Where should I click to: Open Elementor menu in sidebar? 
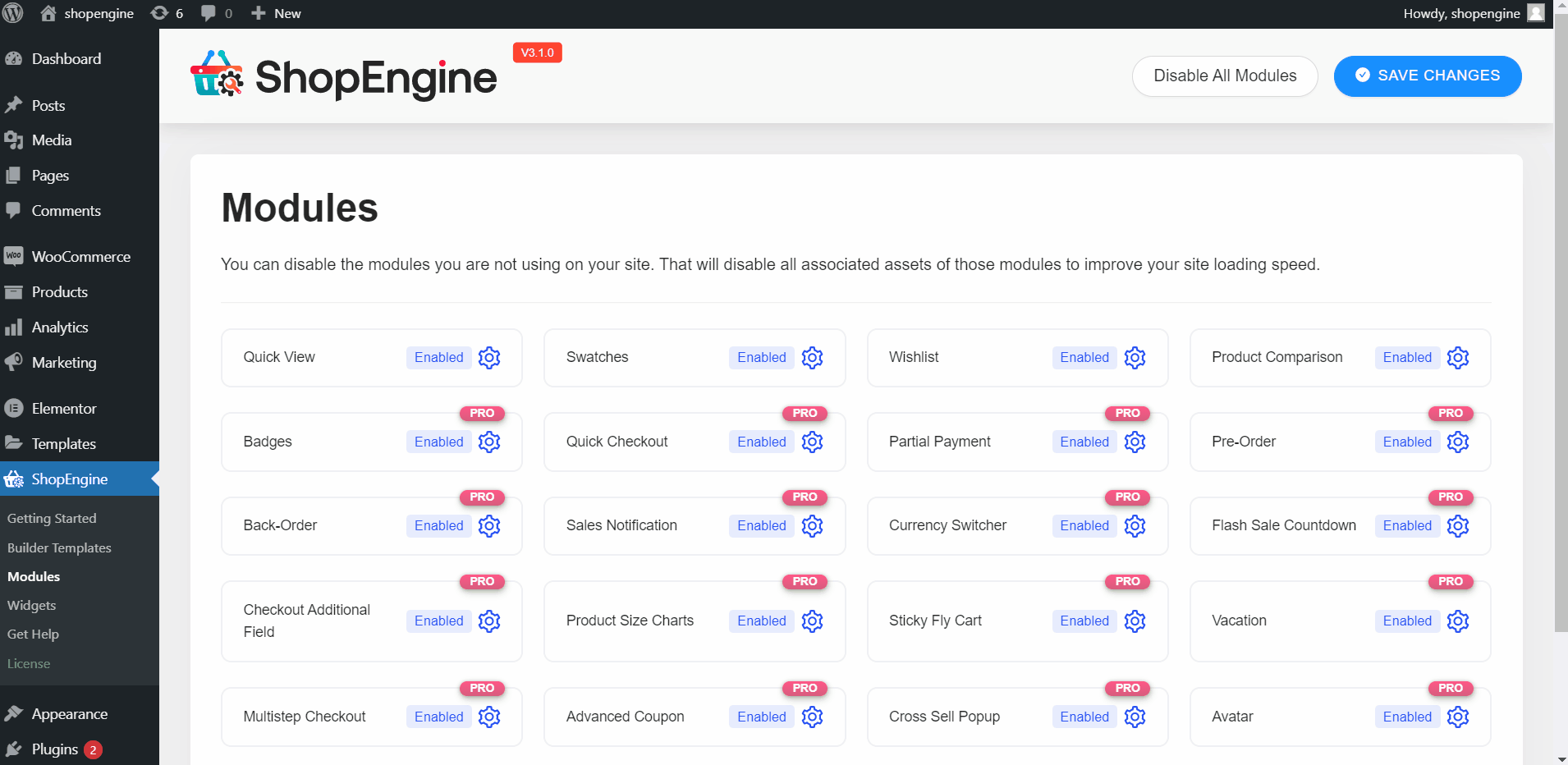(80, 409)
